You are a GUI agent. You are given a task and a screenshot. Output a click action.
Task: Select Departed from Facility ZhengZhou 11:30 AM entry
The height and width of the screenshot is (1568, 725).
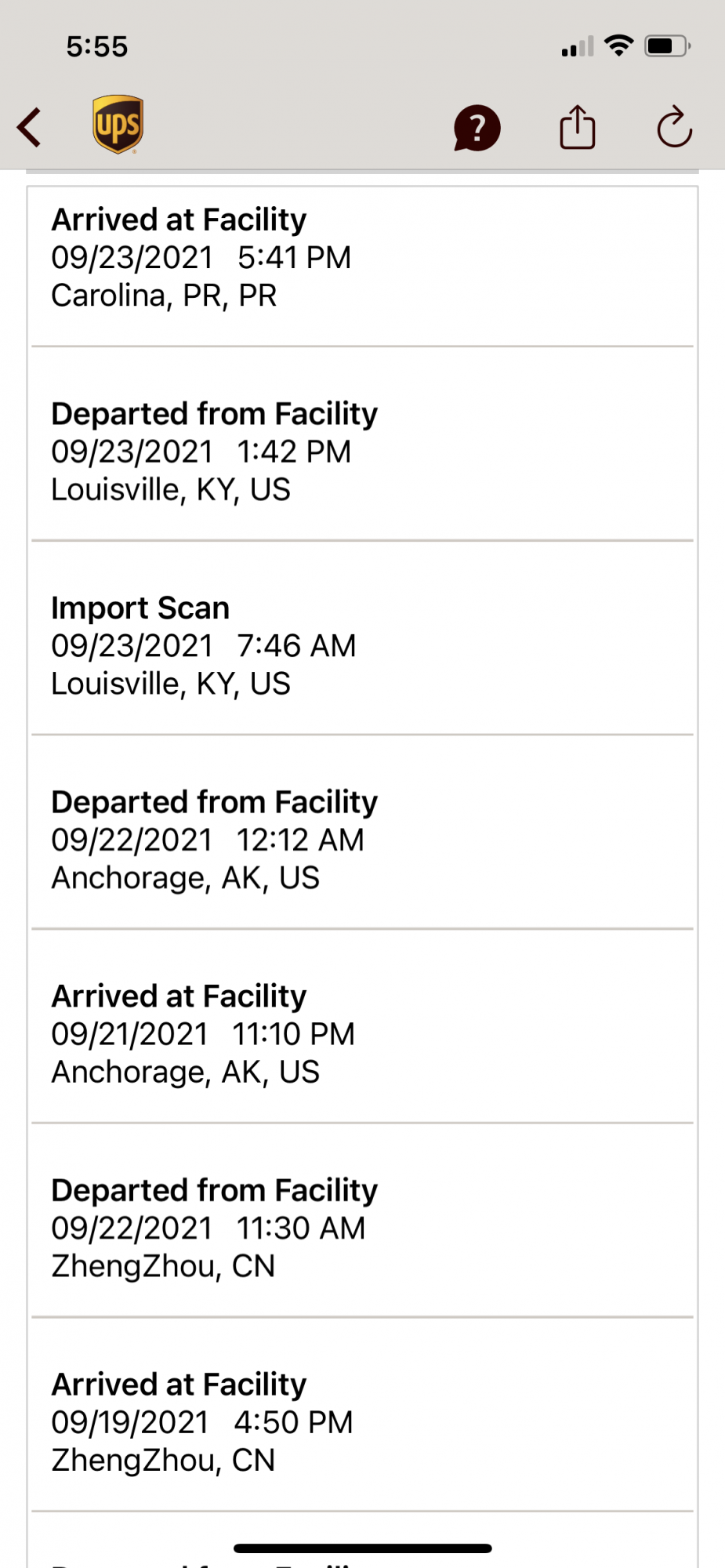point(362,1221)
